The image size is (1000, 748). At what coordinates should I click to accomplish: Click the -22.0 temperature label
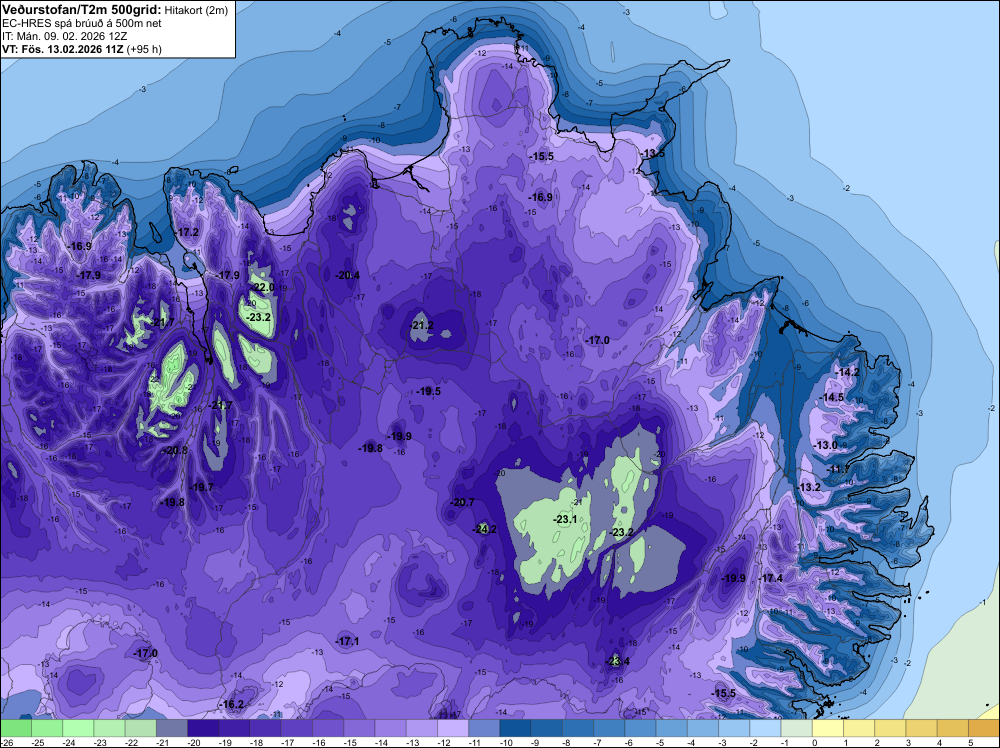coord(262,287)
